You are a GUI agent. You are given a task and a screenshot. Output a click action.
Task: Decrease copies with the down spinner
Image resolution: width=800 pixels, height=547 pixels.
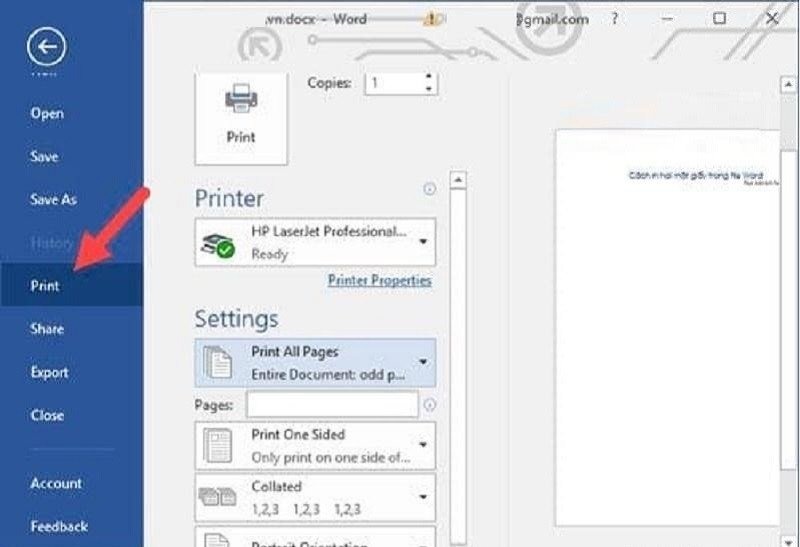[429, 89]
